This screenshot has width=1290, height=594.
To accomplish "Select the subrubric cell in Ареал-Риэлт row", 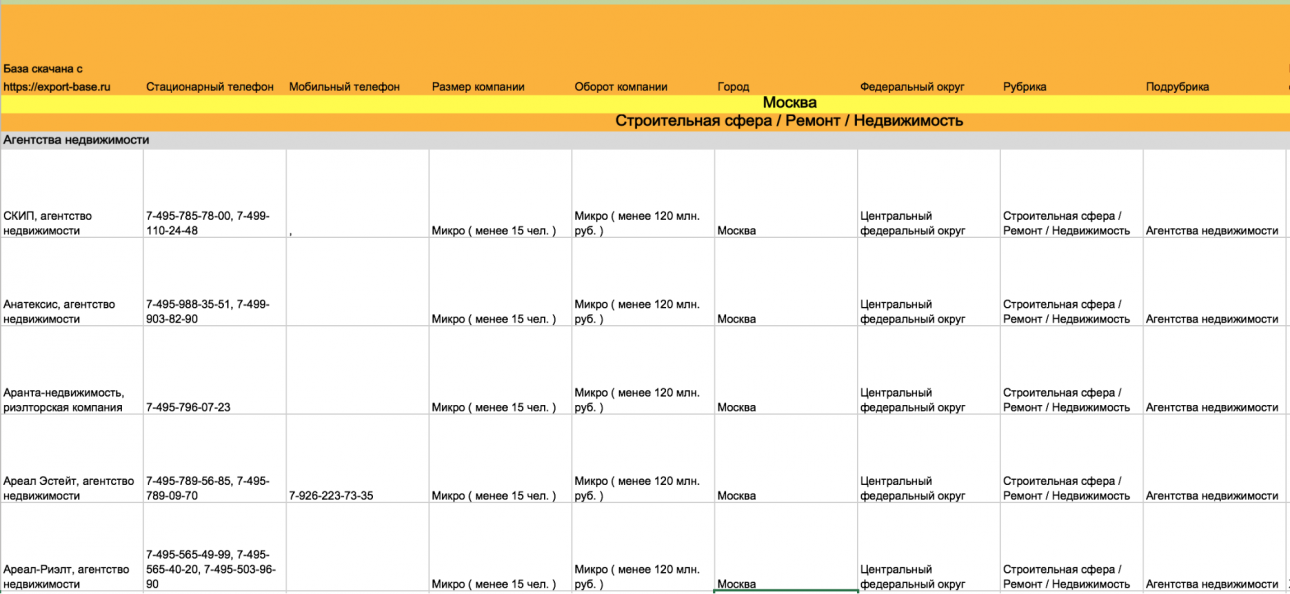I will pyautogui.click(x=1215, y=547).
